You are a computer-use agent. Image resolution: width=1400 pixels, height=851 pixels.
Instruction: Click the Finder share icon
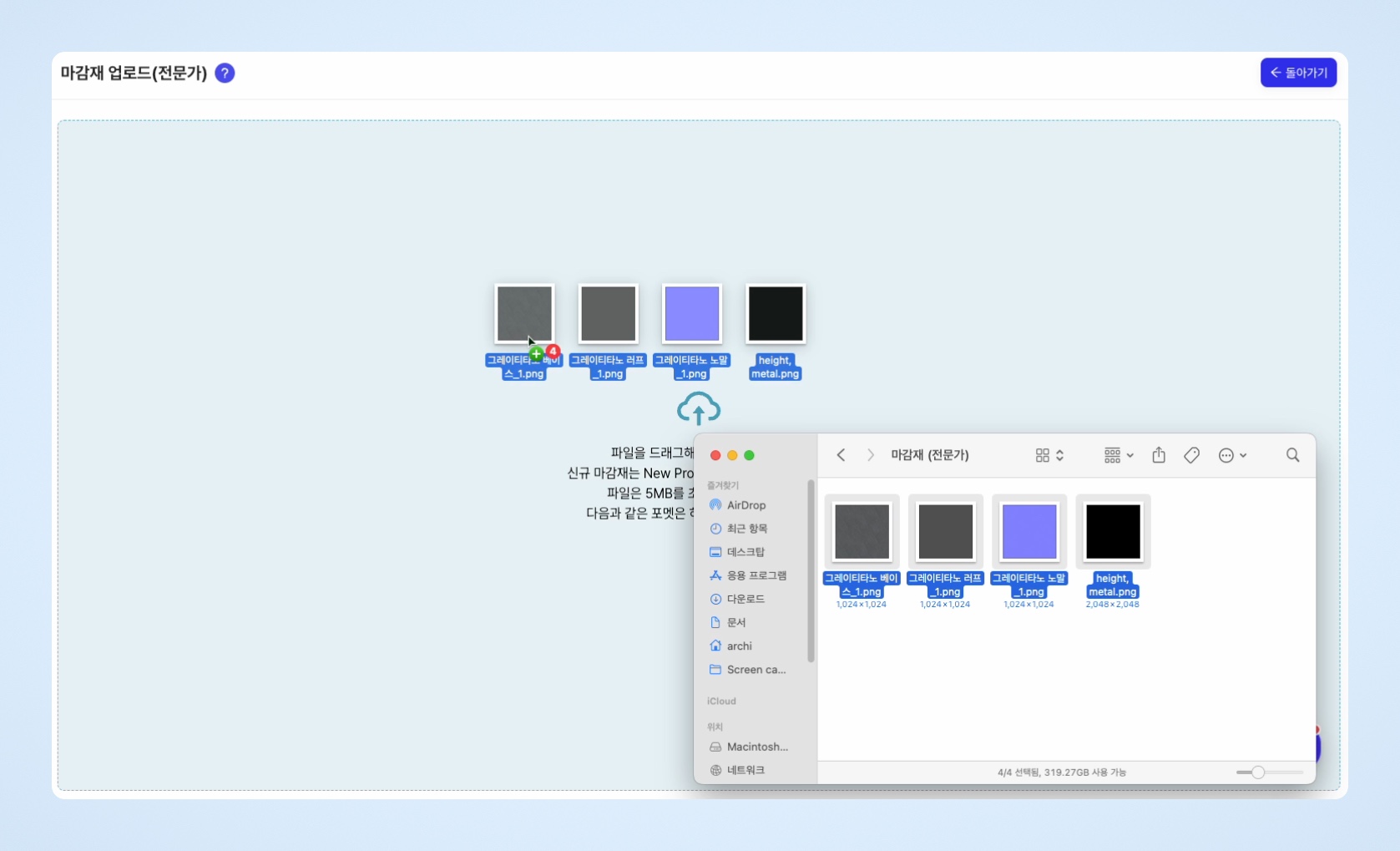(x=1159, y=455)
